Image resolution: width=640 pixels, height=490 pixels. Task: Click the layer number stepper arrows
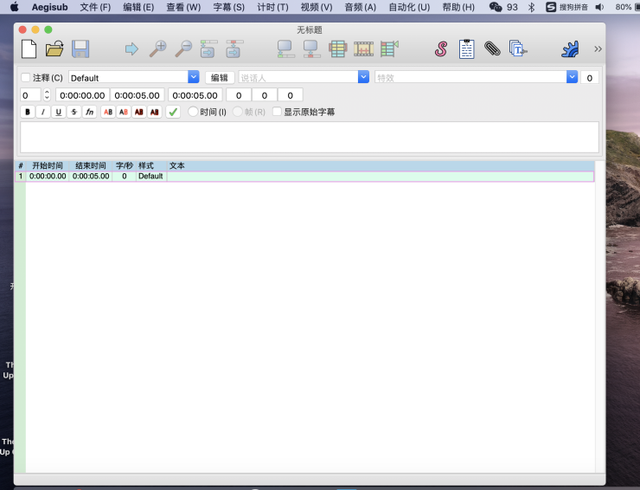point(47,95)
